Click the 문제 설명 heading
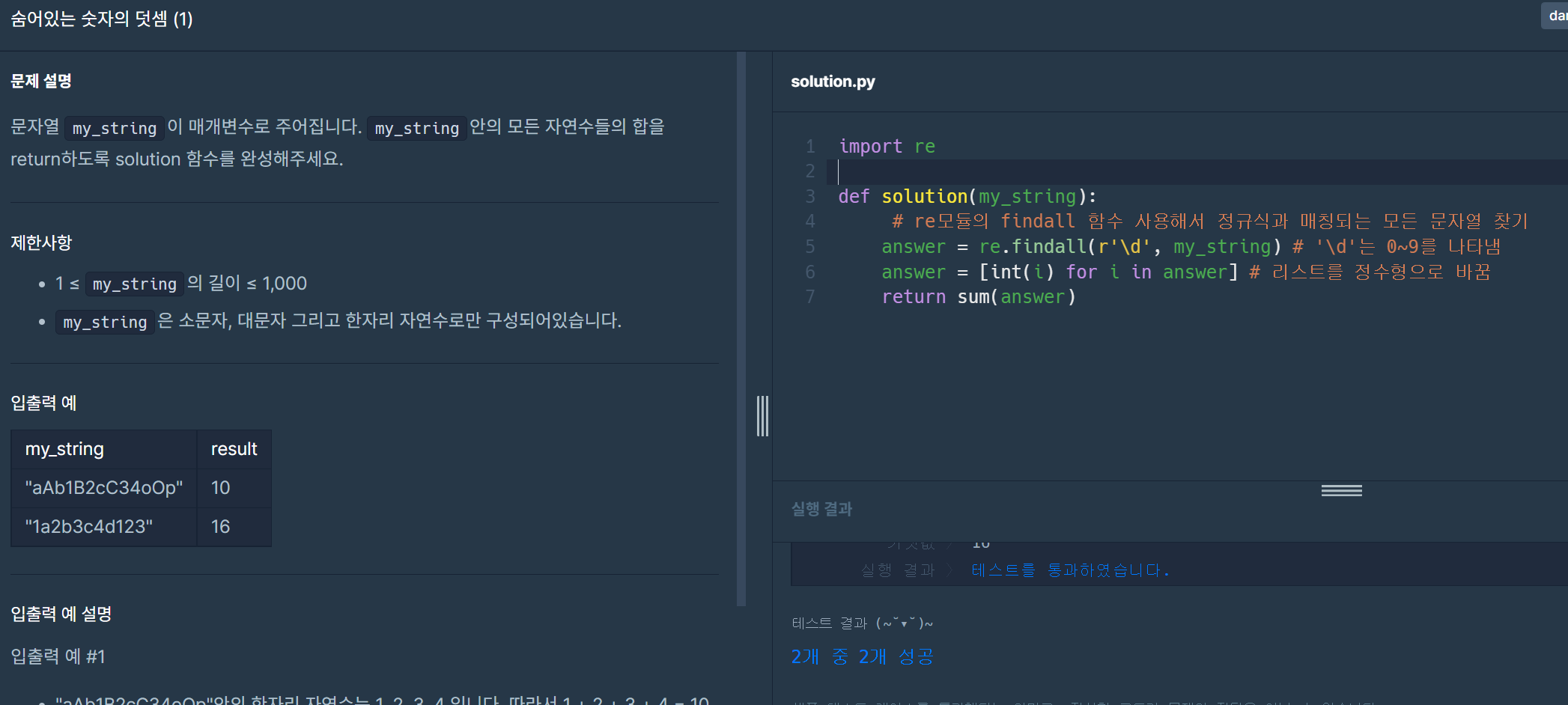Viewport: 1568px width, 705px height. click(x=41, y=81)
